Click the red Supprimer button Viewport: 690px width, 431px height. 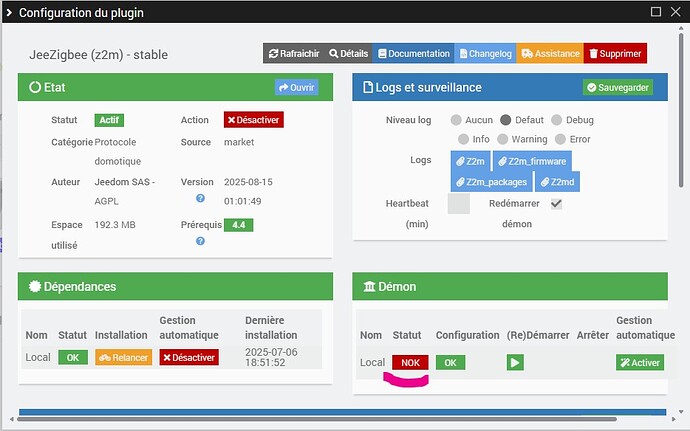pyautogui.click(x=615, y=53)
